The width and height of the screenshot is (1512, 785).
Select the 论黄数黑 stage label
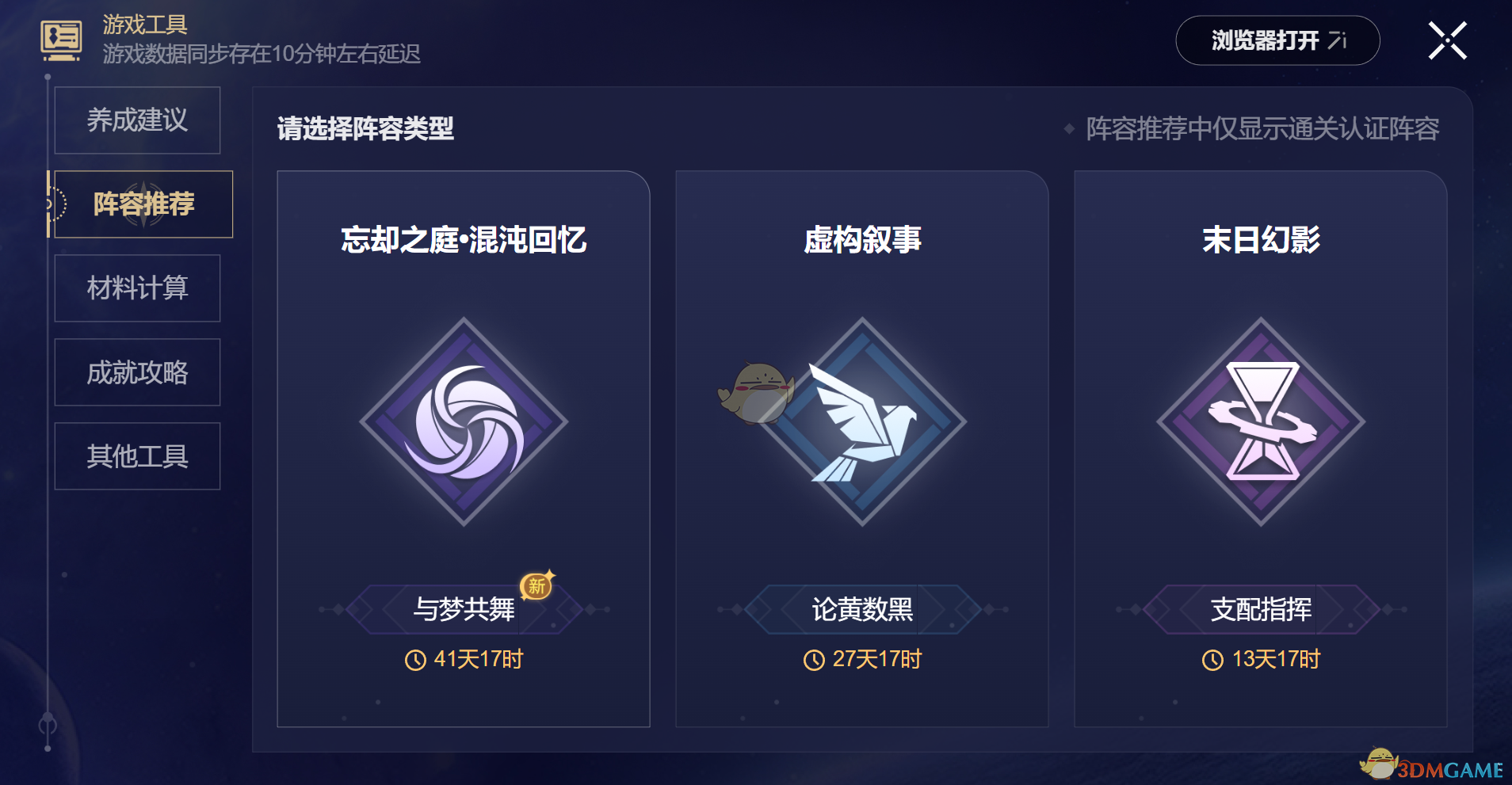[862, 609]
